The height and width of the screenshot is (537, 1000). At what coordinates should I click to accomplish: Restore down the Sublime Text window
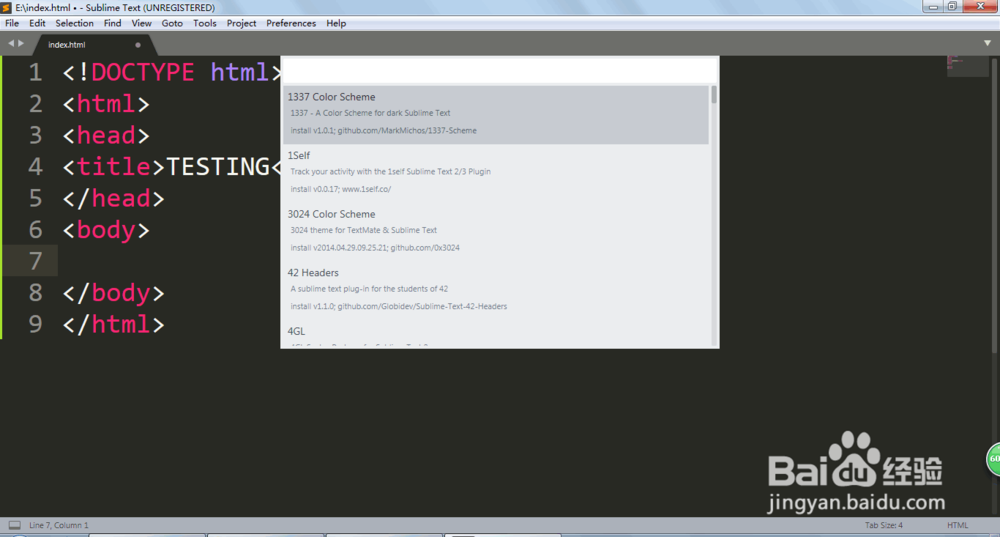[952, 6]
